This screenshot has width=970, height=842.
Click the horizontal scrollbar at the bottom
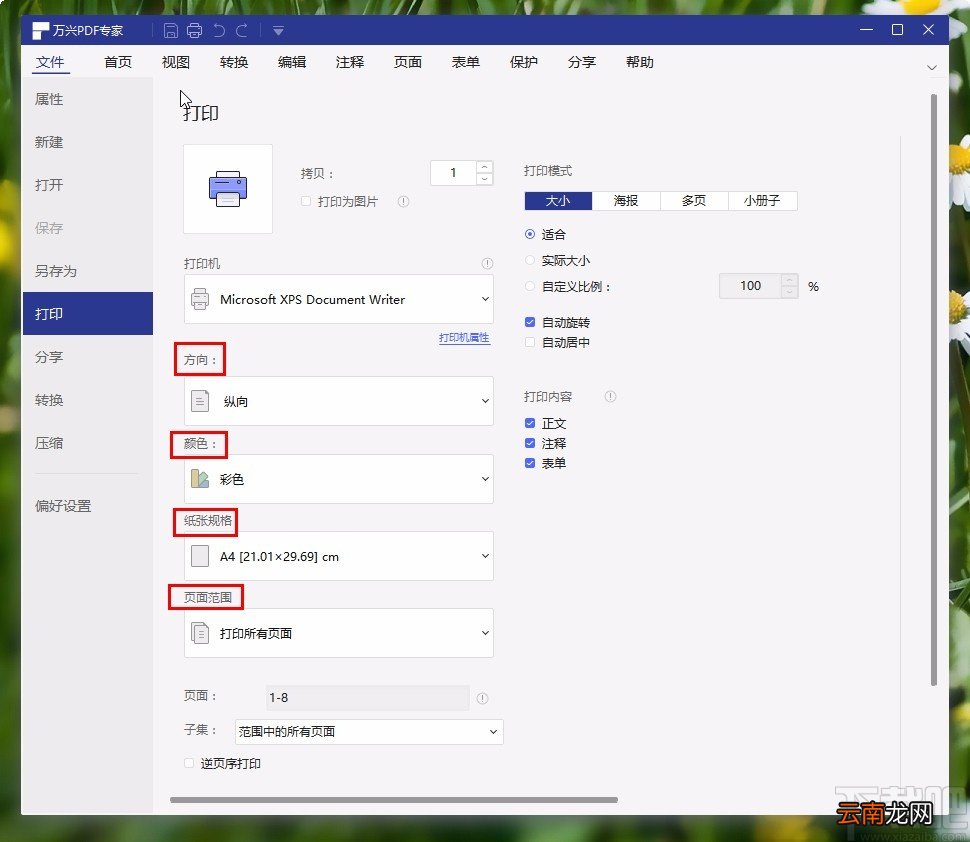click(393, 800)
